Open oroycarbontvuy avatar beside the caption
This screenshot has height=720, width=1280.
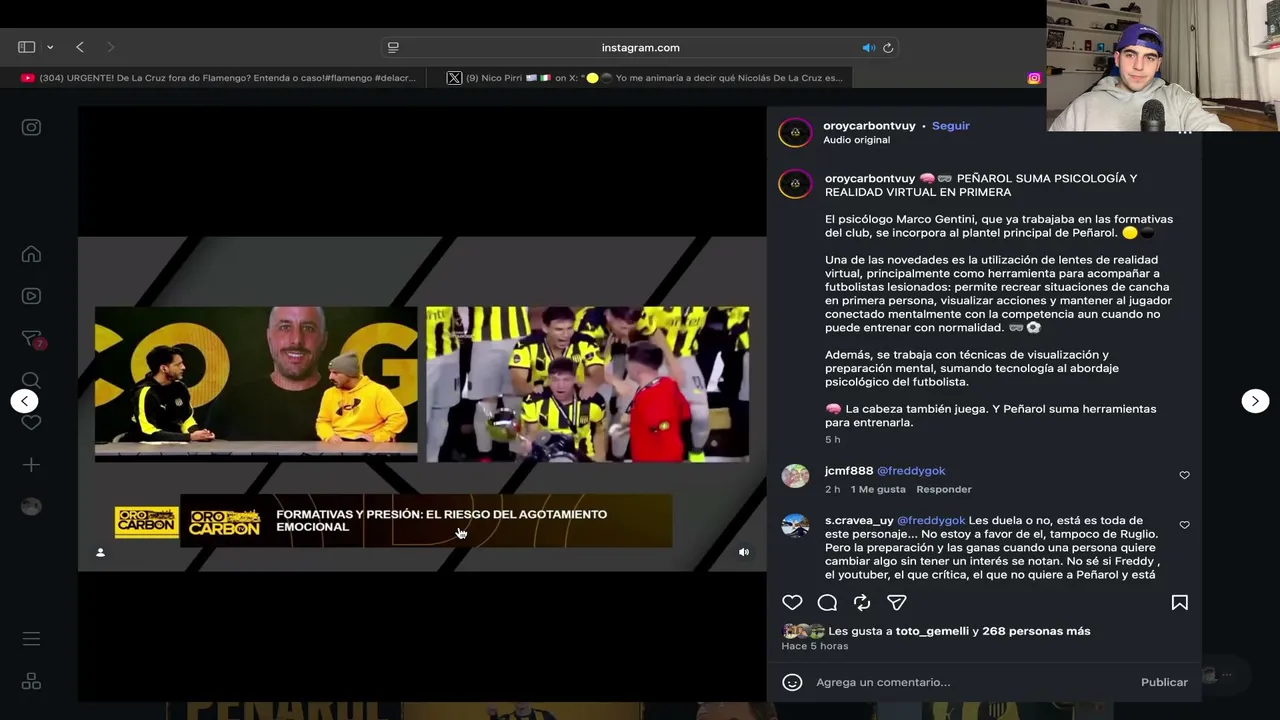[795, 184]
